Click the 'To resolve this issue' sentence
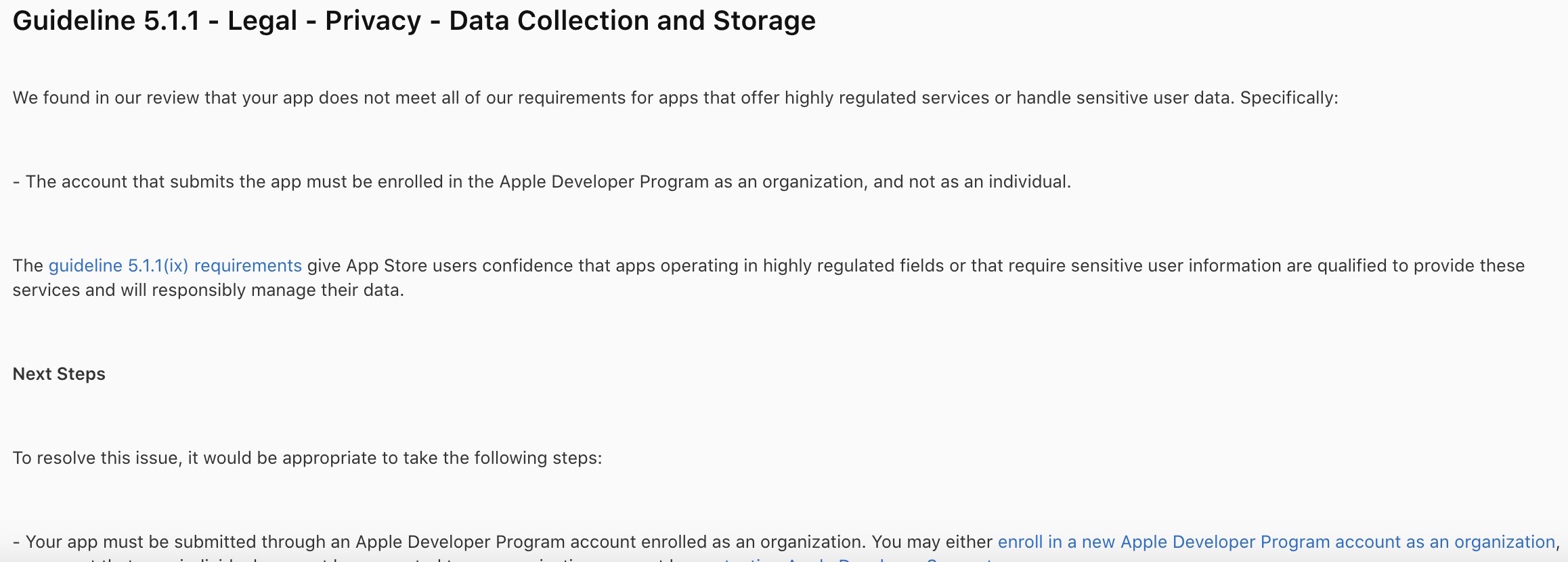Screen dimensions: 1568x562 click(x=307, y=458)
